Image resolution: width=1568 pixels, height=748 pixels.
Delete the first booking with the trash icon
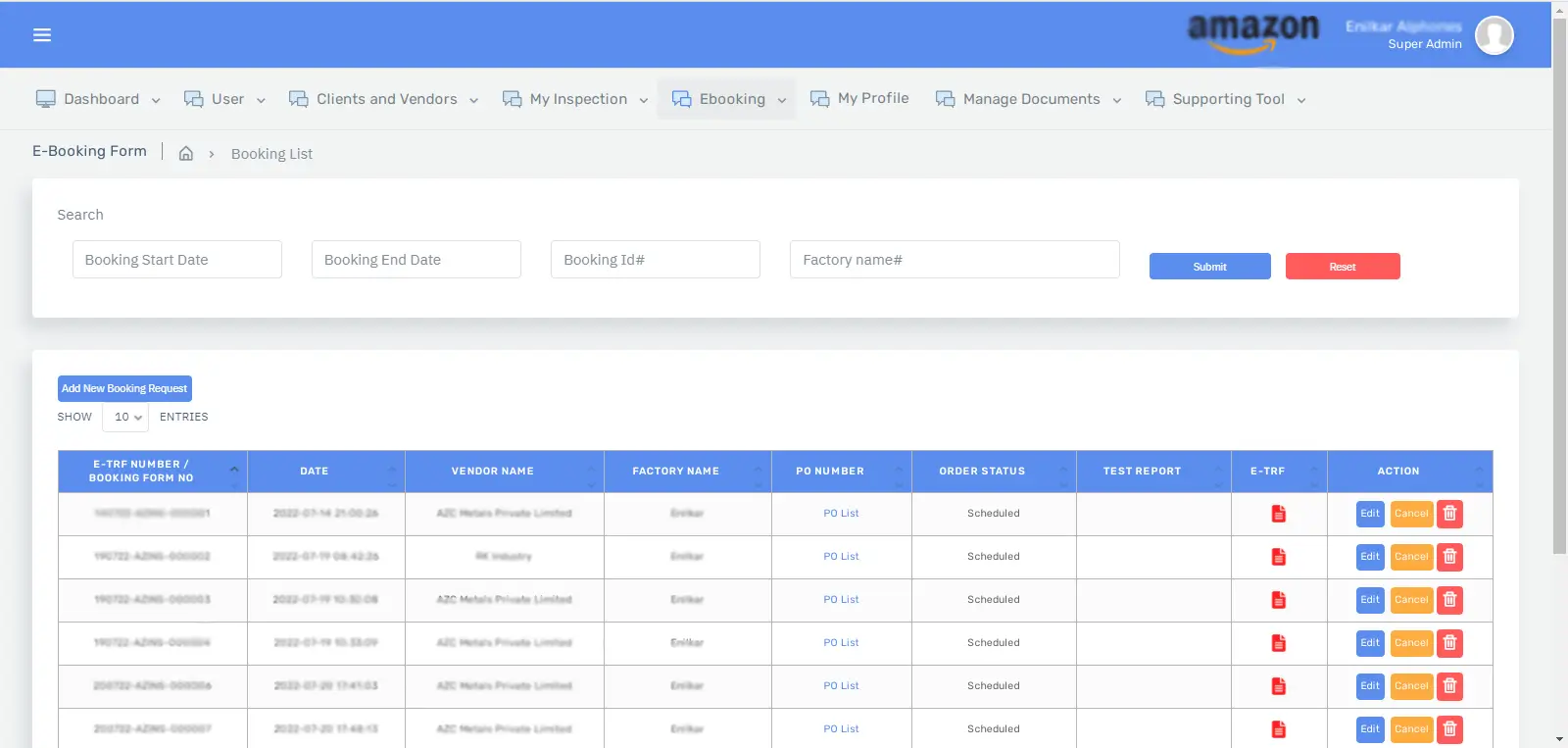[1449, 514]
